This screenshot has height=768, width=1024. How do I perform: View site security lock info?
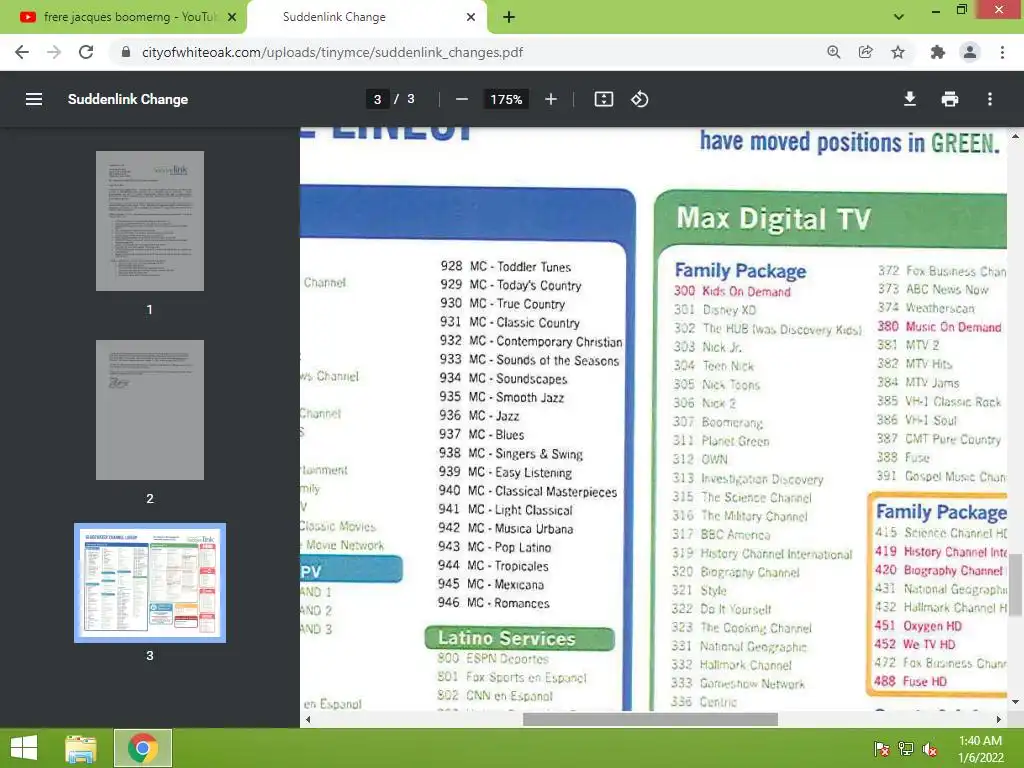(x=126, y=52)
